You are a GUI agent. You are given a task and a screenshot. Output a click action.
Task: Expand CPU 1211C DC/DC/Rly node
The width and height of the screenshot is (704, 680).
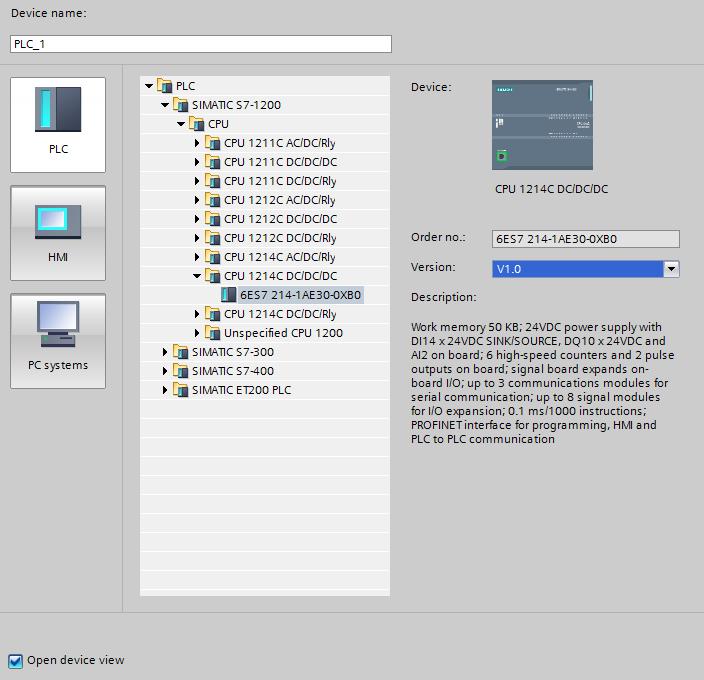click(197, 181)
